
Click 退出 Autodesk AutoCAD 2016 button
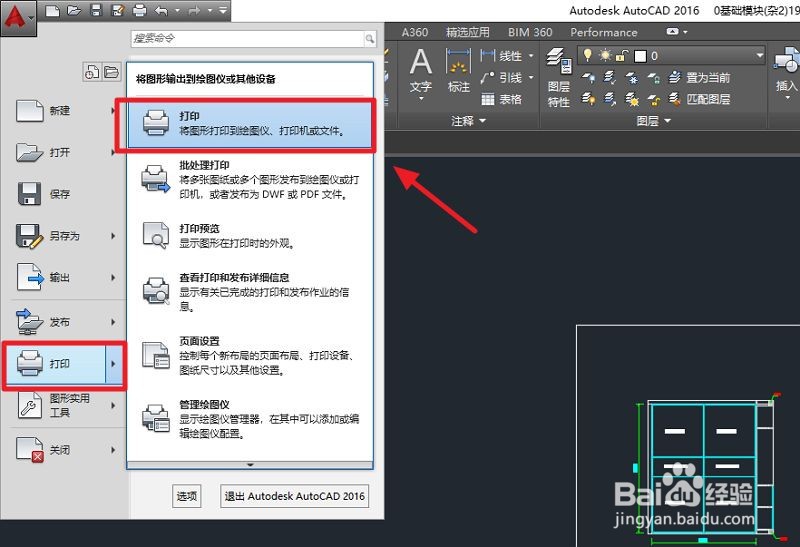point(294,496)
